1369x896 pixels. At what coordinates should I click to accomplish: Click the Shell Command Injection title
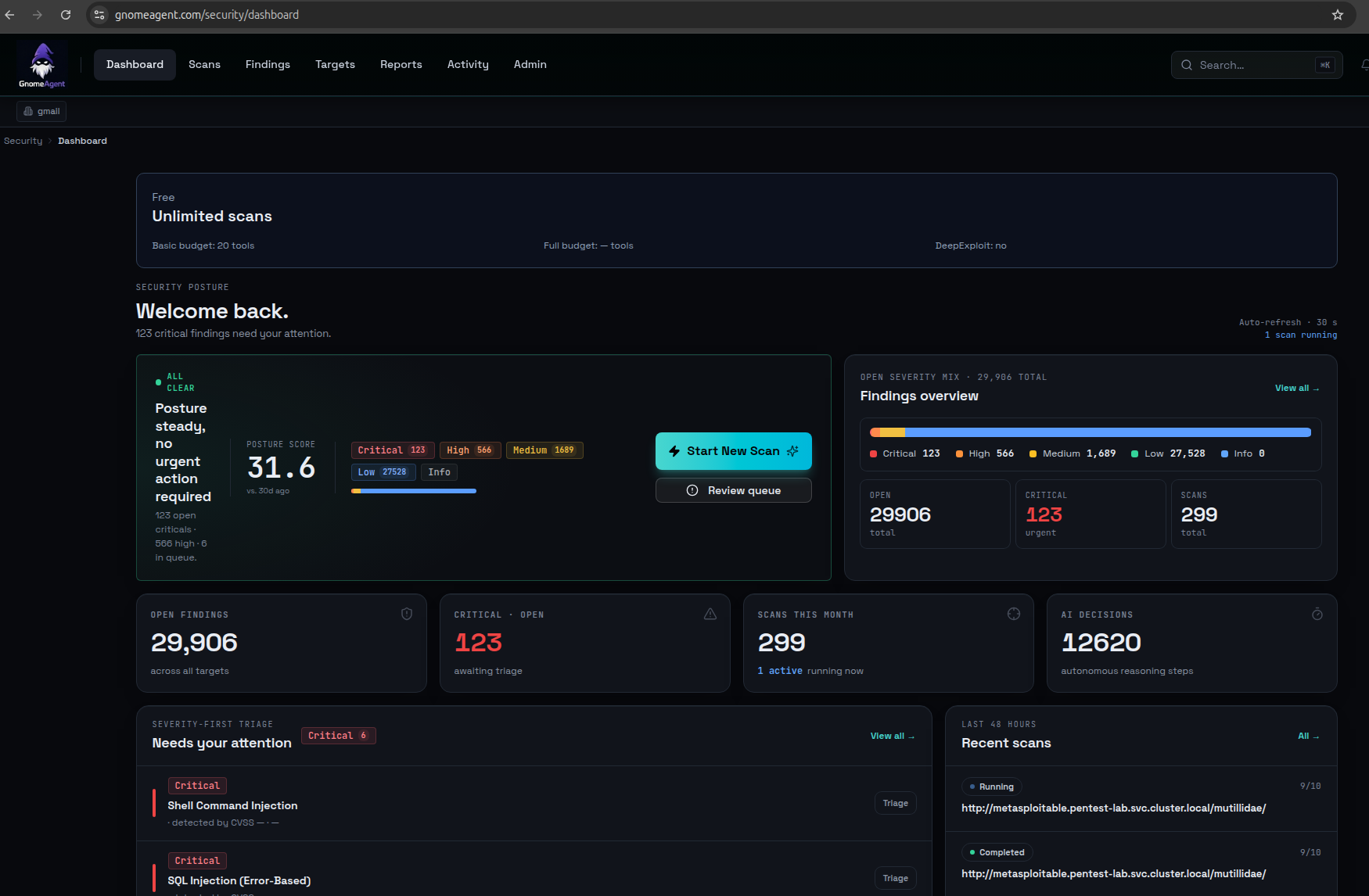coord(232,805)
